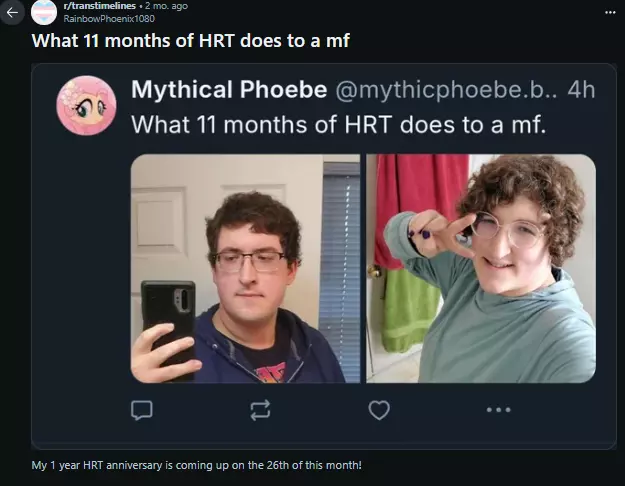Viewport: 625px width, 486px height.
Task: Click the repost arrows icon
Action: [x=260, y=410]
